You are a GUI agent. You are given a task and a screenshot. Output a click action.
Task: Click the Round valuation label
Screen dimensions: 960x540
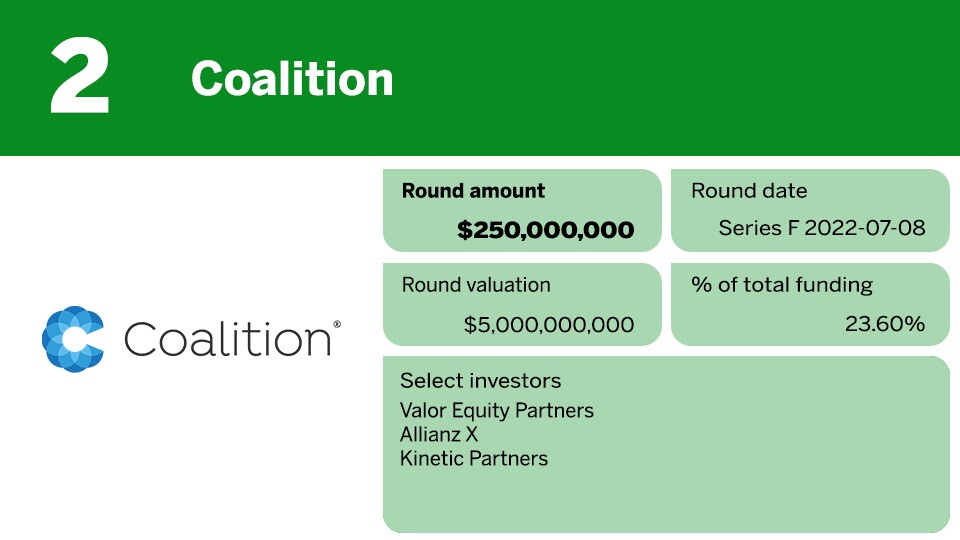click(476, 285)
